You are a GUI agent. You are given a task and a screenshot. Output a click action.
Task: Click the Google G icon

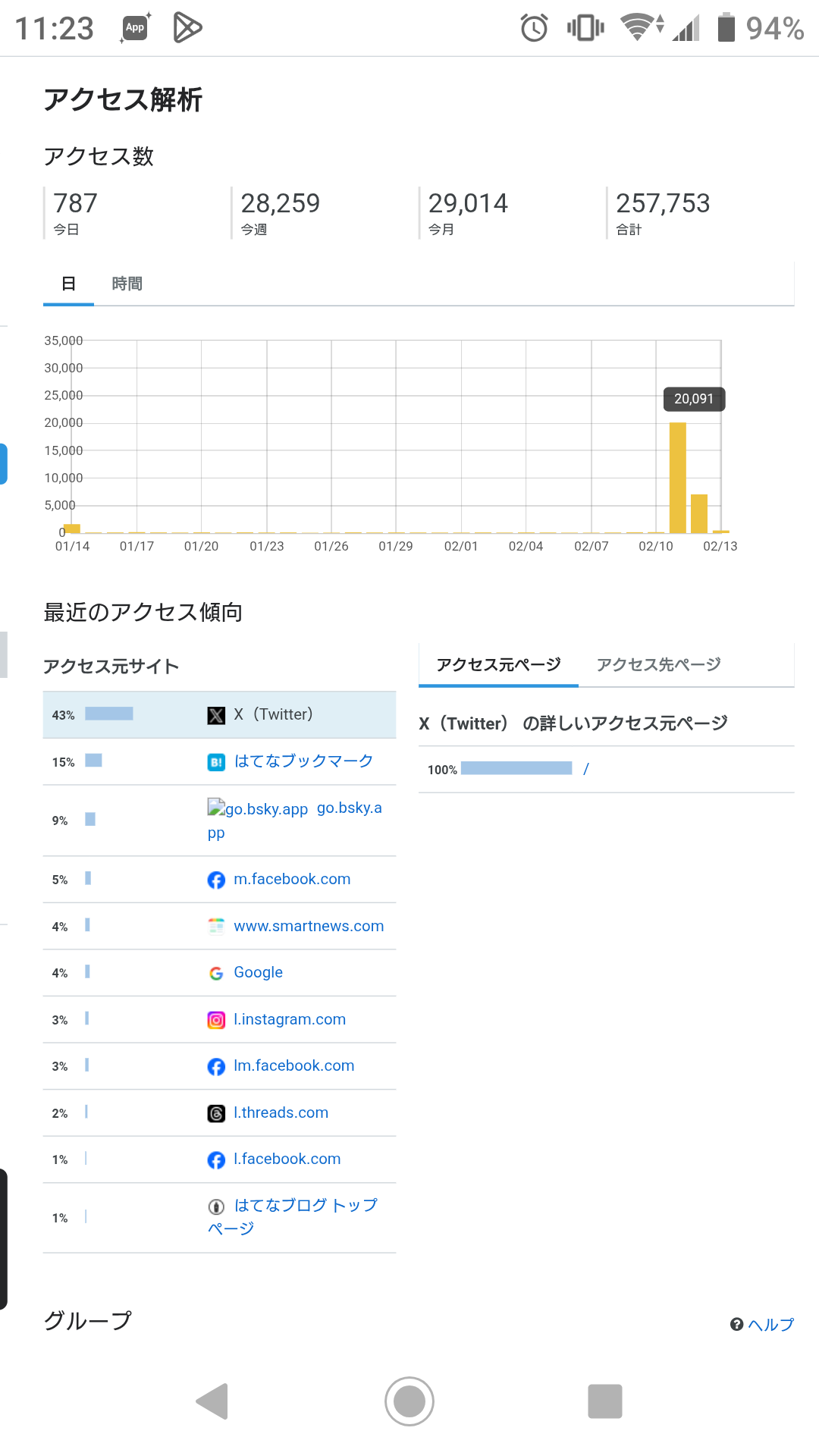(x=216, y=973)
